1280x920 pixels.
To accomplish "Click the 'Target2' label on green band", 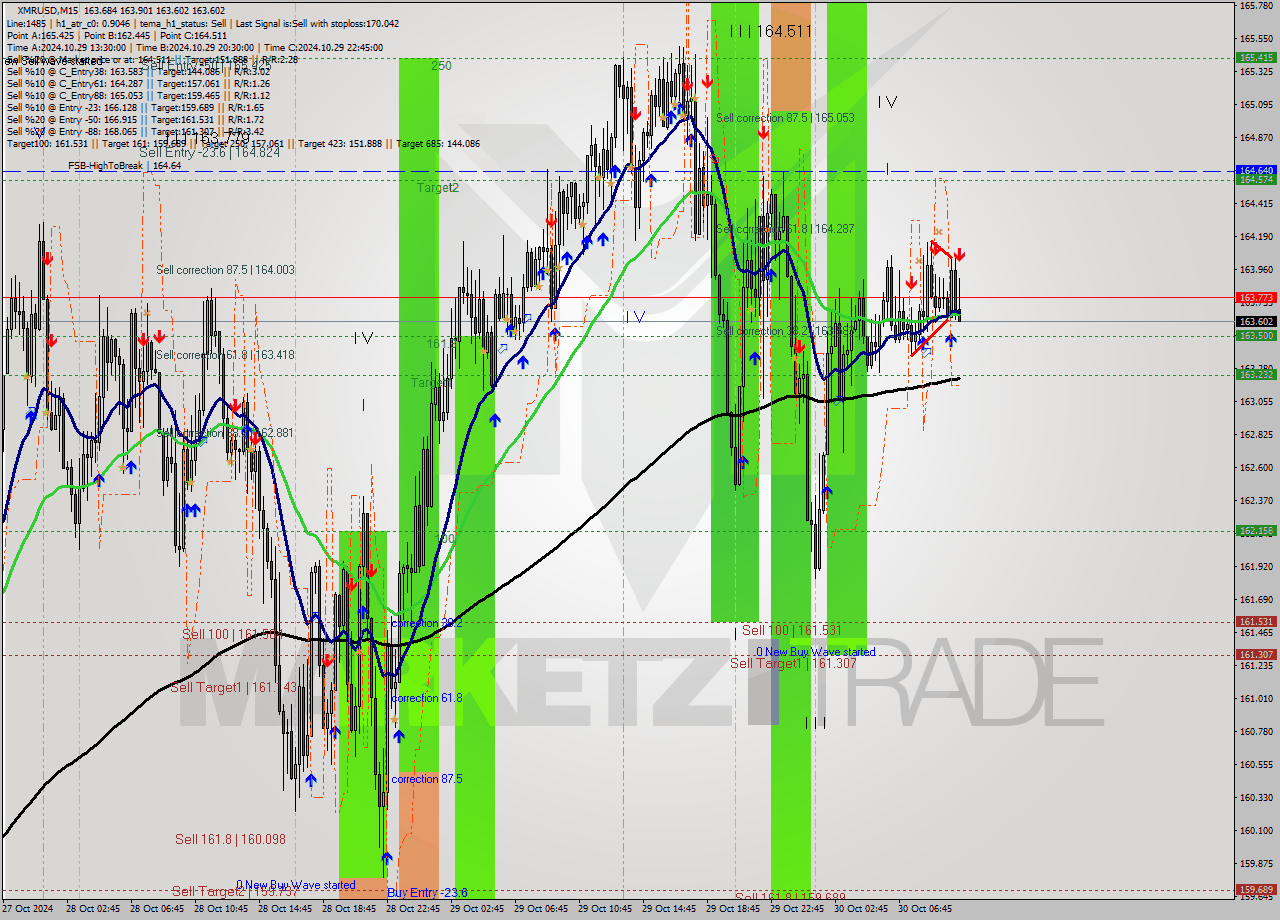I will tap(438, 188).
